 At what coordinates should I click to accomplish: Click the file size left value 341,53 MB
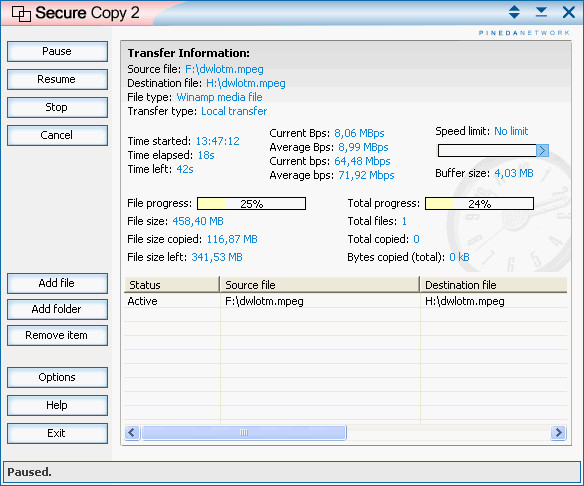(x=217, y=257)
